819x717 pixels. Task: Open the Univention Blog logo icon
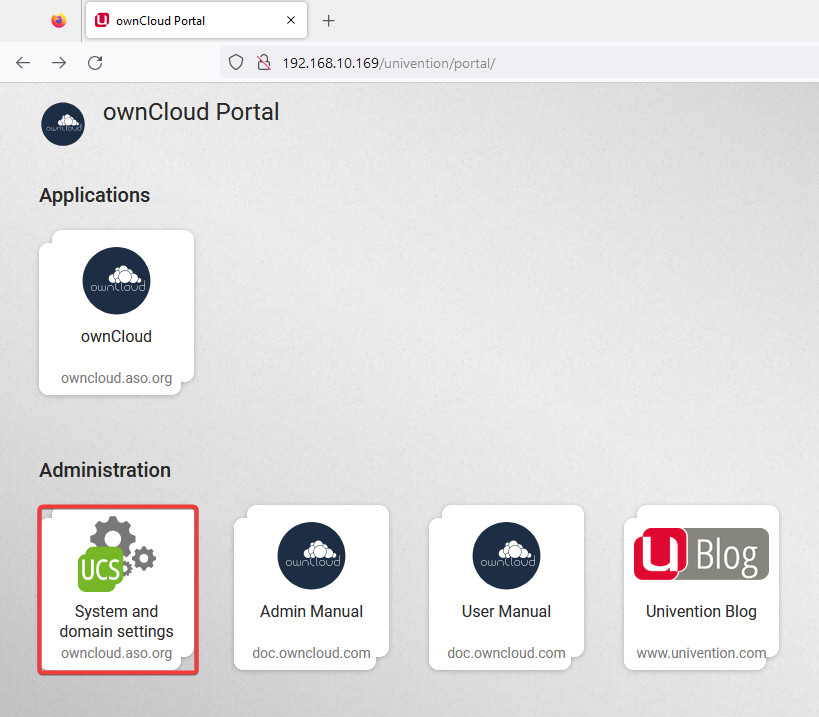click(701, 554)
